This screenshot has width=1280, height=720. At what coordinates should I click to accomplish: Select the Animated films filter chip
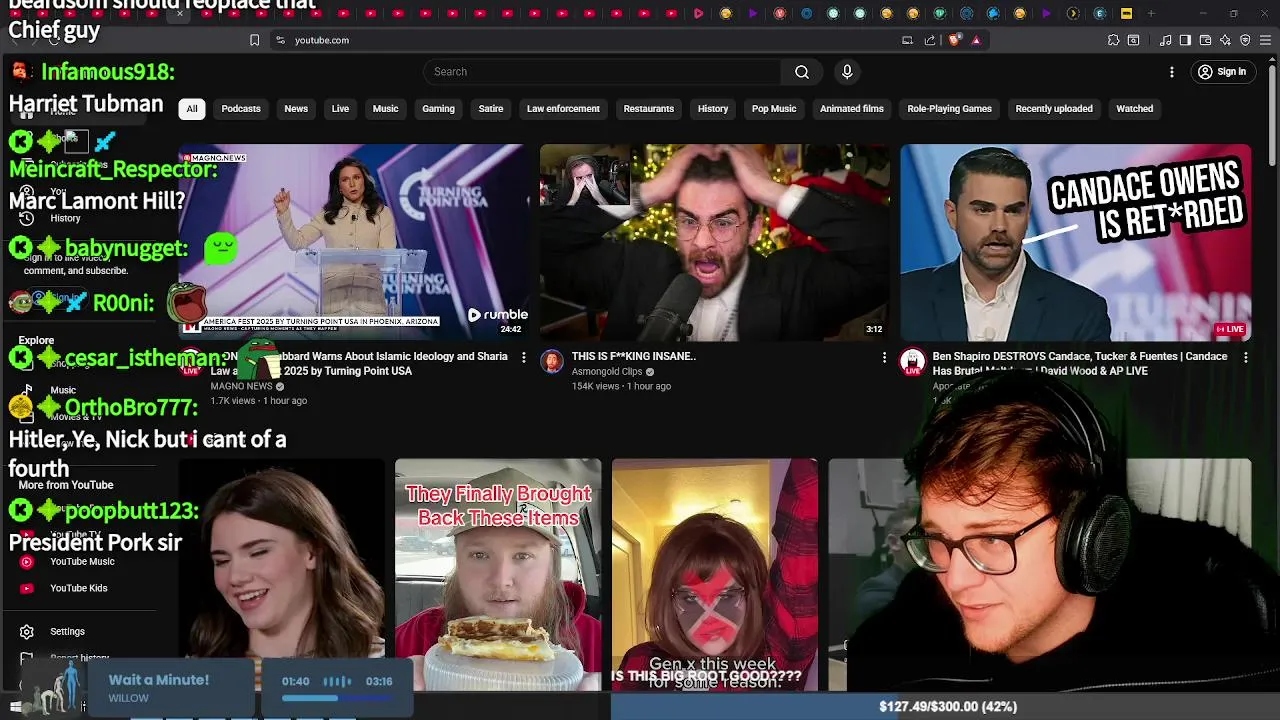point(852,109)
